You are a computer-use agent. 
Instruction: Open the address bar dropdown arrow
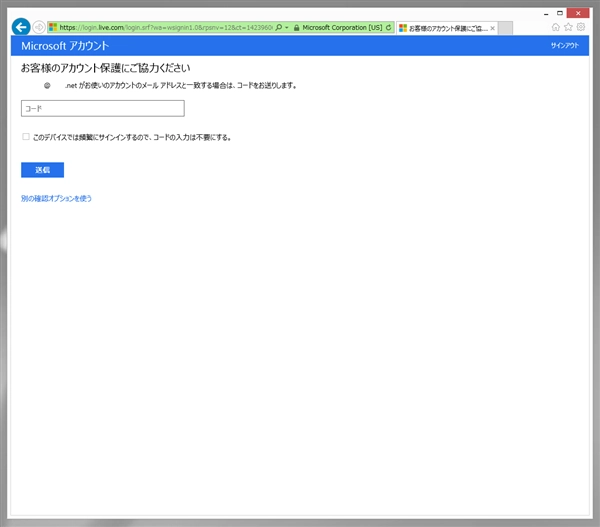287,28
